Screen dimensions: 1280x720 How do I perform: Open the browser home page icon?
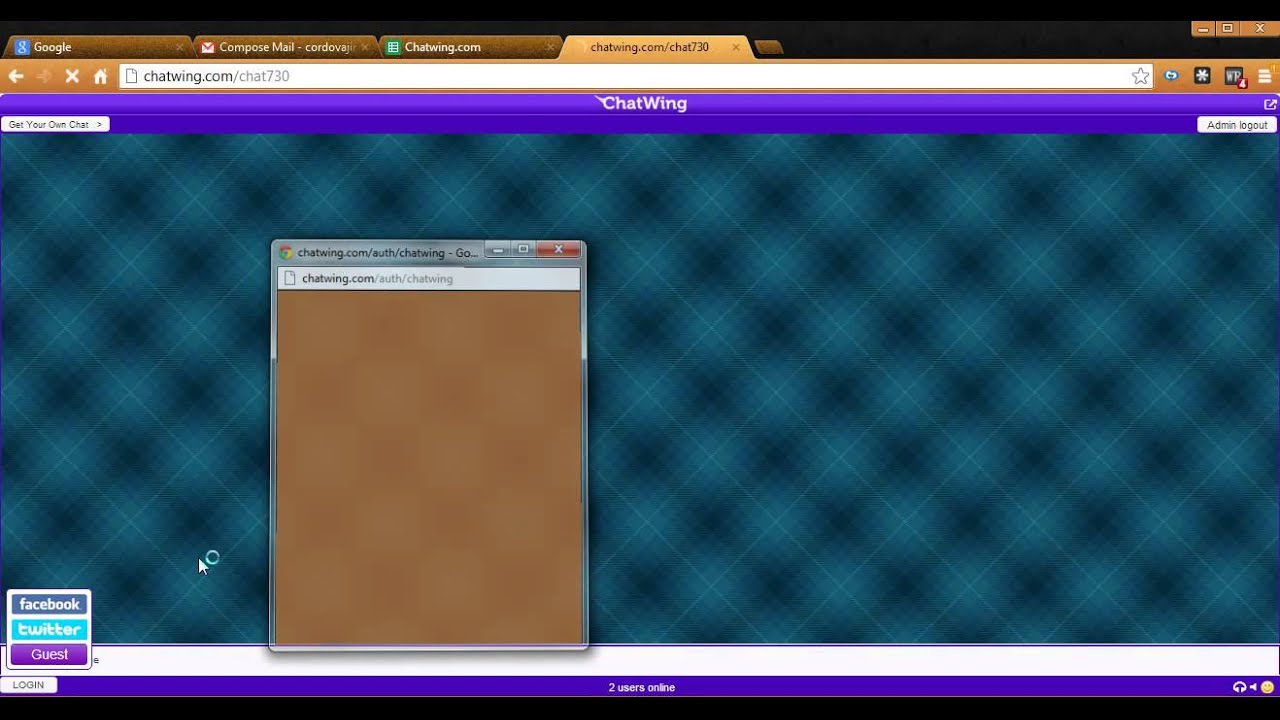point(100,76)
